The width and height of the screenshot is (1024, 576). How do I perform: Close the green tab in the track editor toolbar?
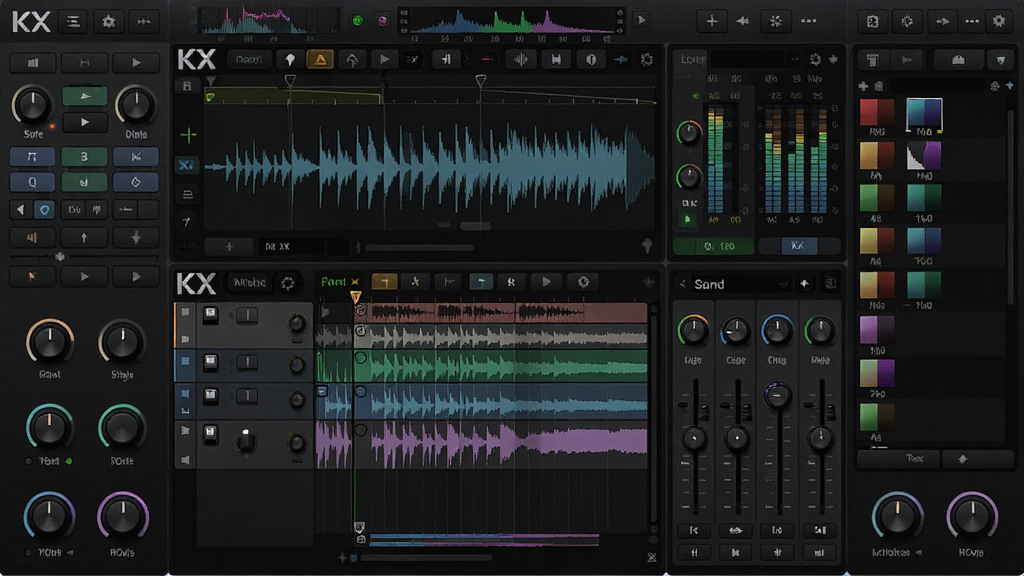[355, 281]
